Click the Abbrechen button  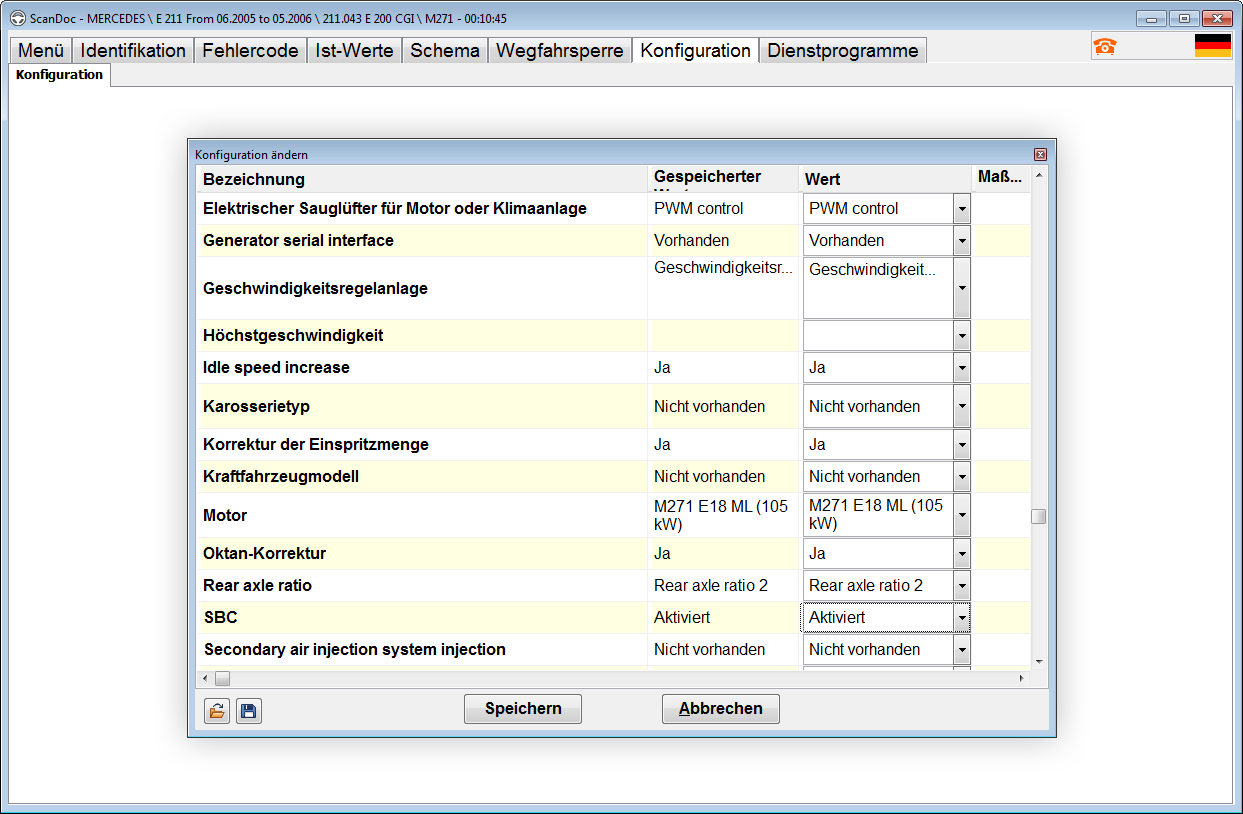720,709
